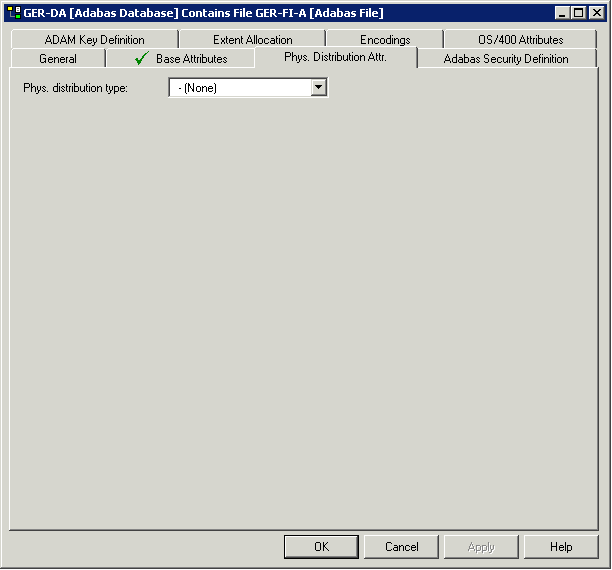Image resolution: width=612 pixels, height=570 pixels.
Task: Open the Extent Allocation tab
Action: click(x=252, y=40)
